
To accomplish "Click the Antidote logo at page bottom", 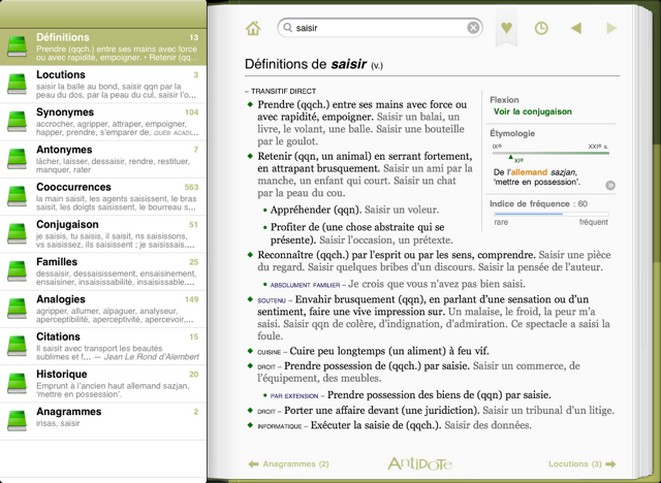I will (x=420, y=463).
